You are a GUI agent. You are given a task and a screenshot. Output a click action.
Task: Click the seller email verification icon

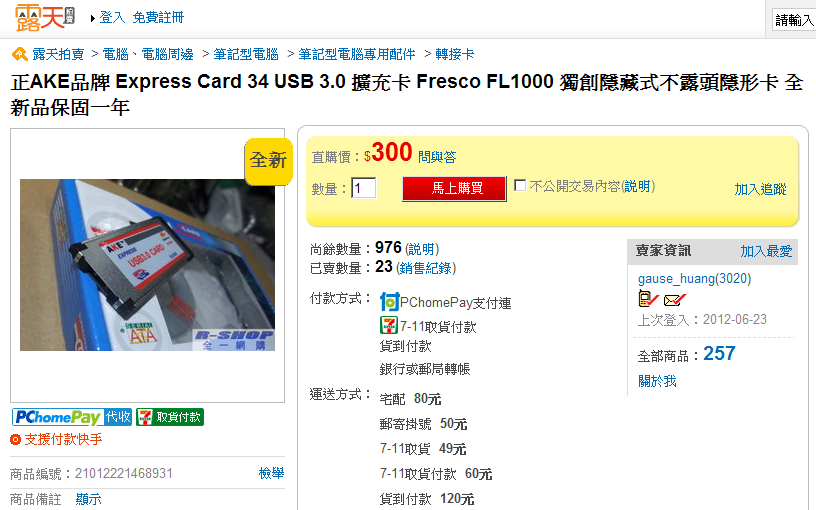point(675,300)
